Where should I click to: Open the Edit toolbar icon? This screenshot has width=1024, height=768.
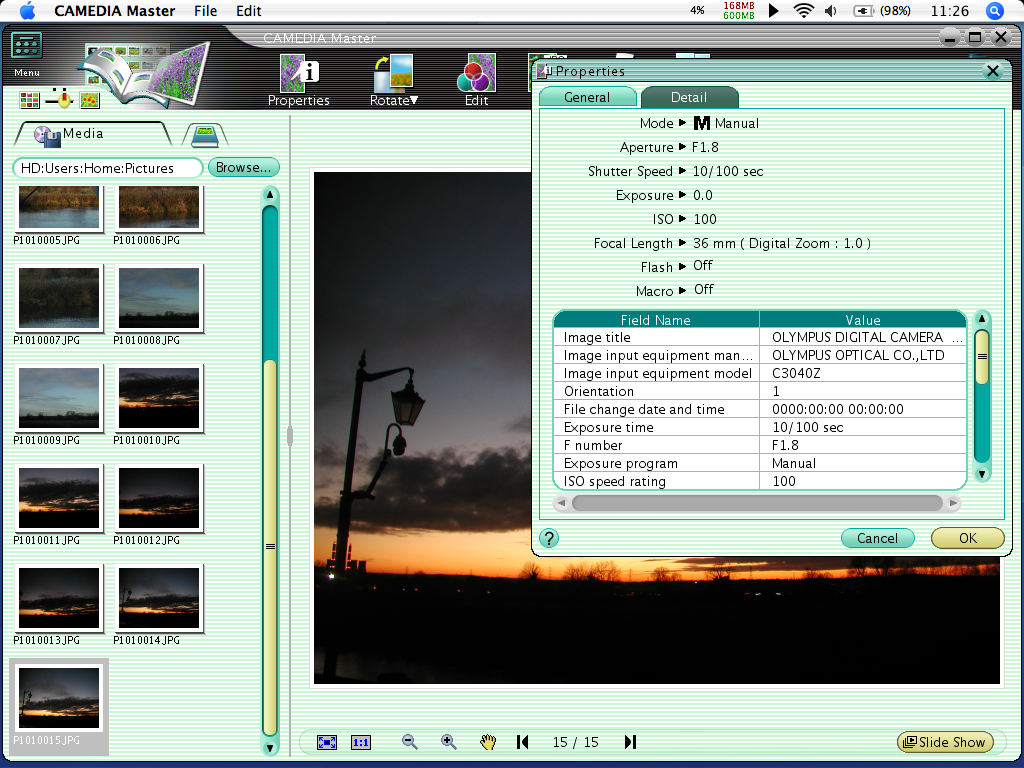[x=477, y=80]
